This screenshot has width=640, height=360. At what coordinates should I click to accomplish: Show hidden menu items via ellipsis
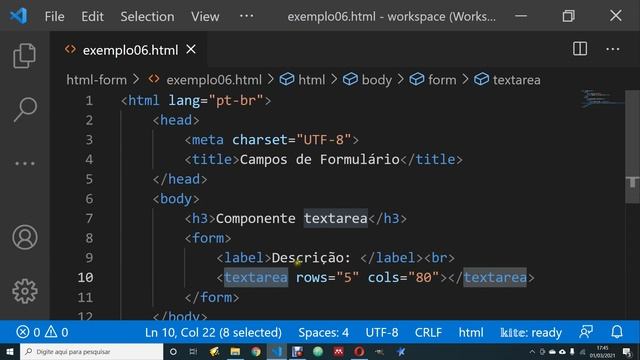[x=247, y=16]
